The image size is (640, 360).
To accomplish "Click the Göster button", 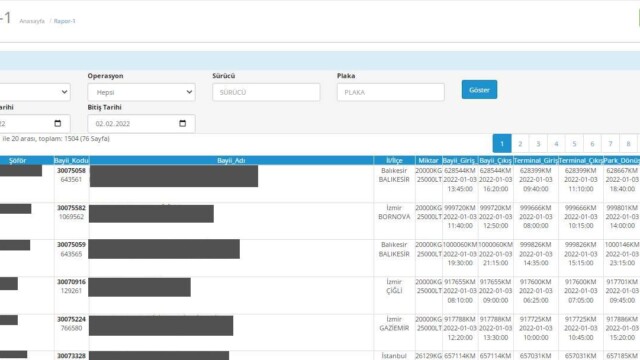I will (479, 89).
